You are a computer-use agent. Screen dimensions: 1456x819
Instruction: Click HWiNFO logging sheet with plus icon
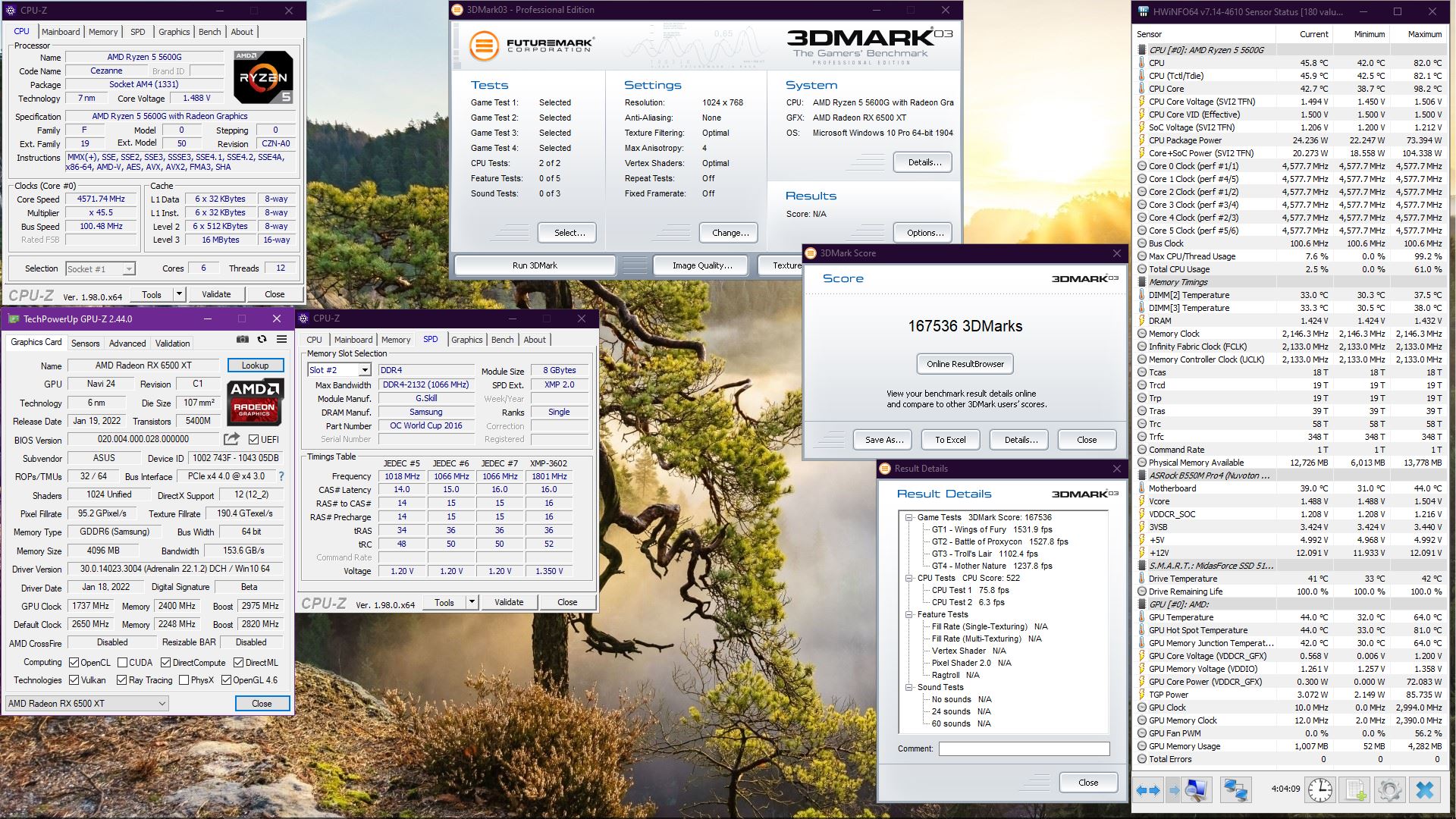[x=1356, y=790]
